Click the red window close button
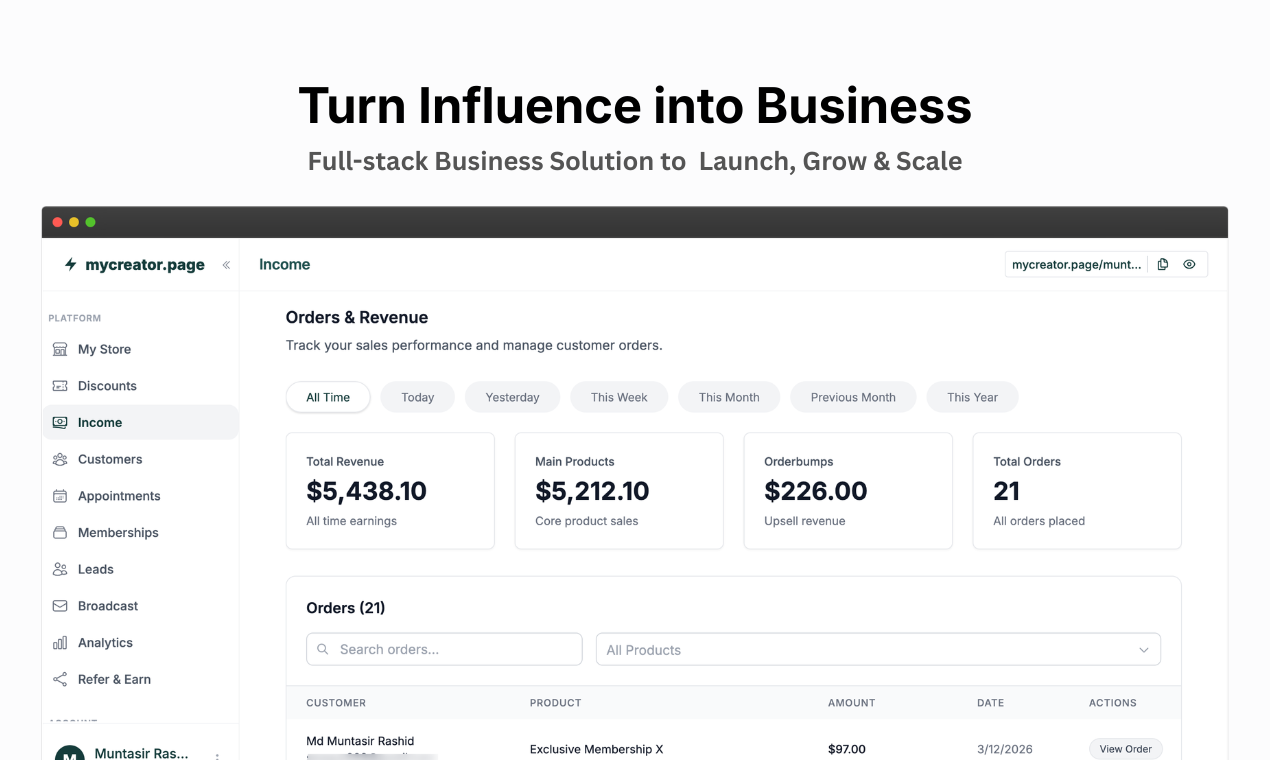This screenshot has width=1270, height=760. tap(58, 222)
